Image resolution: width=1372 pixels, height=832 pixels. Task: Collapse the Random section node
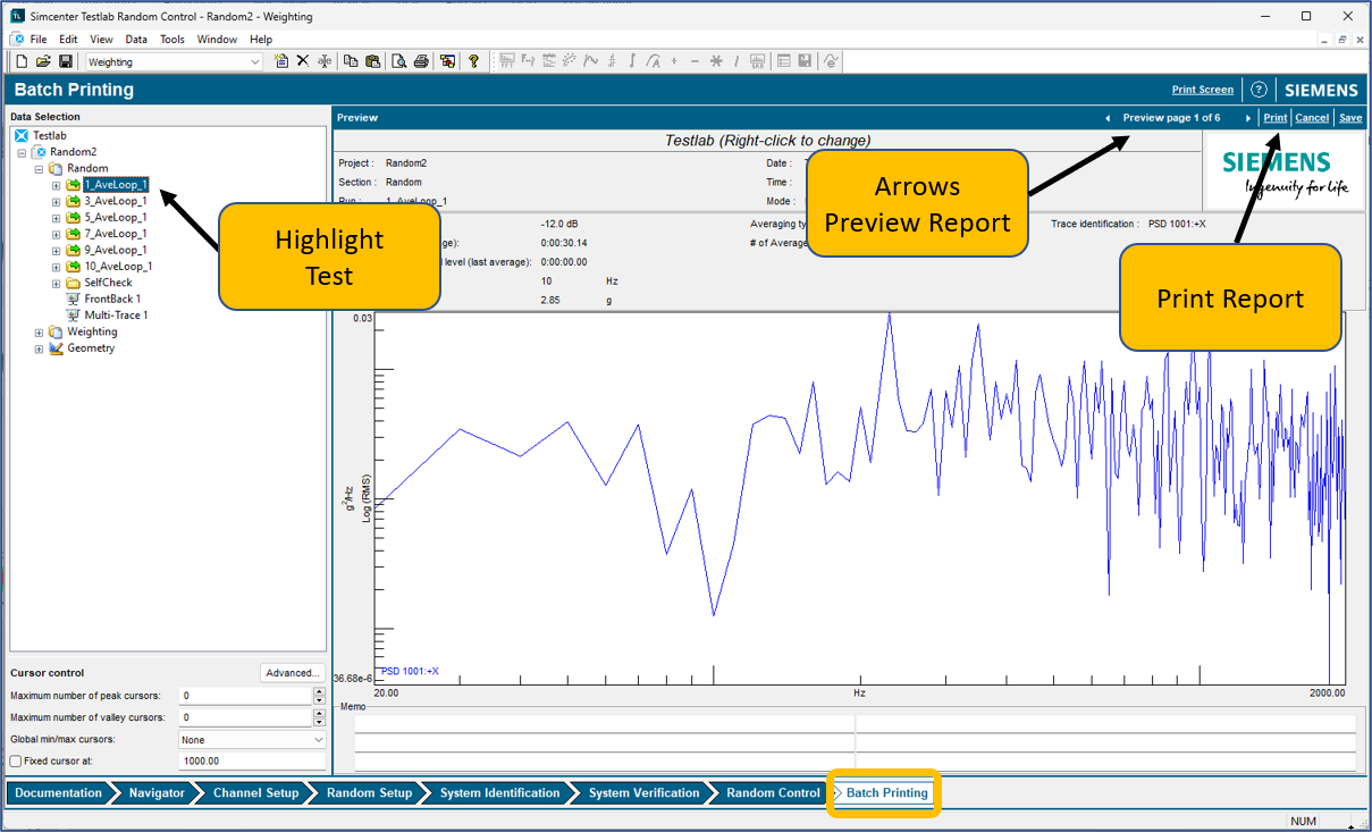pyautogui.click(x=39, y=168)
